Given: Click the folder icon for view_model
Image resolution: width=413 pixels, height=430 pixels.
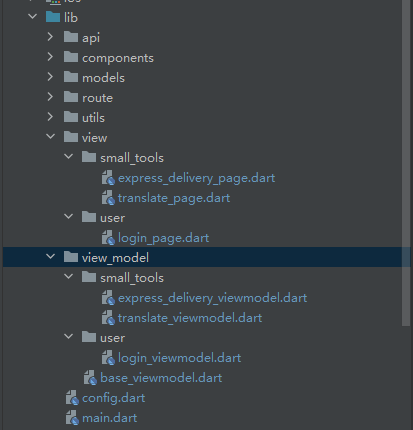Looking at the screenshot, I should [x=71, y=257].
